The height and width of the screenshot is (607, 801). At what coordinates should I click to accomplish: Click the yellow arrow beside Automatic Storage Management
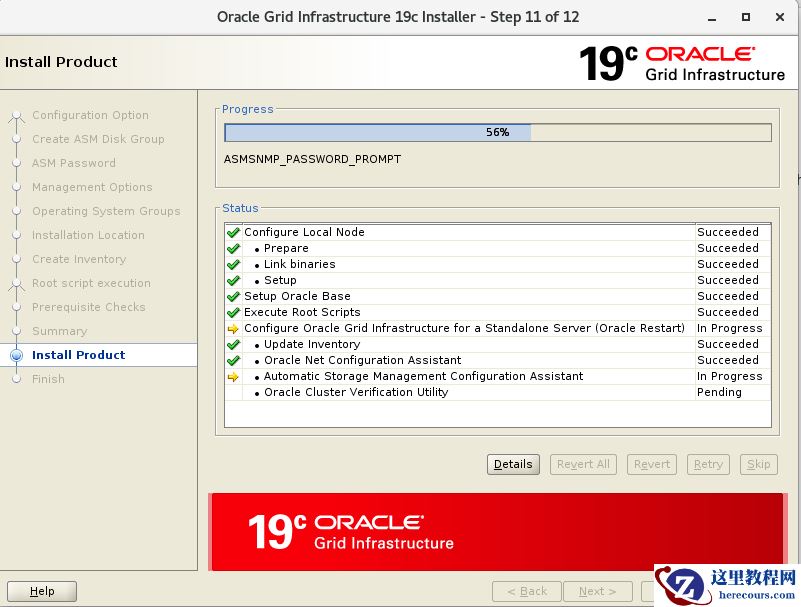233,377
